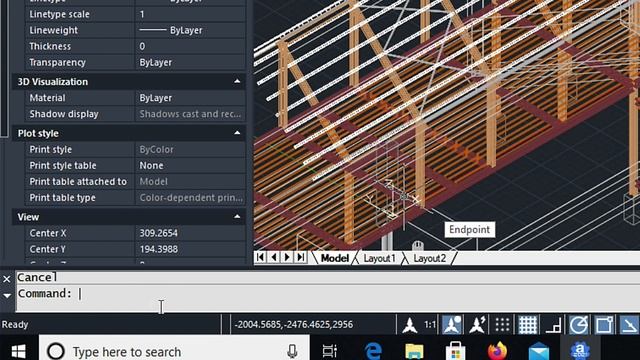
Task: Collapse the View section
Action: pos(237,217)
